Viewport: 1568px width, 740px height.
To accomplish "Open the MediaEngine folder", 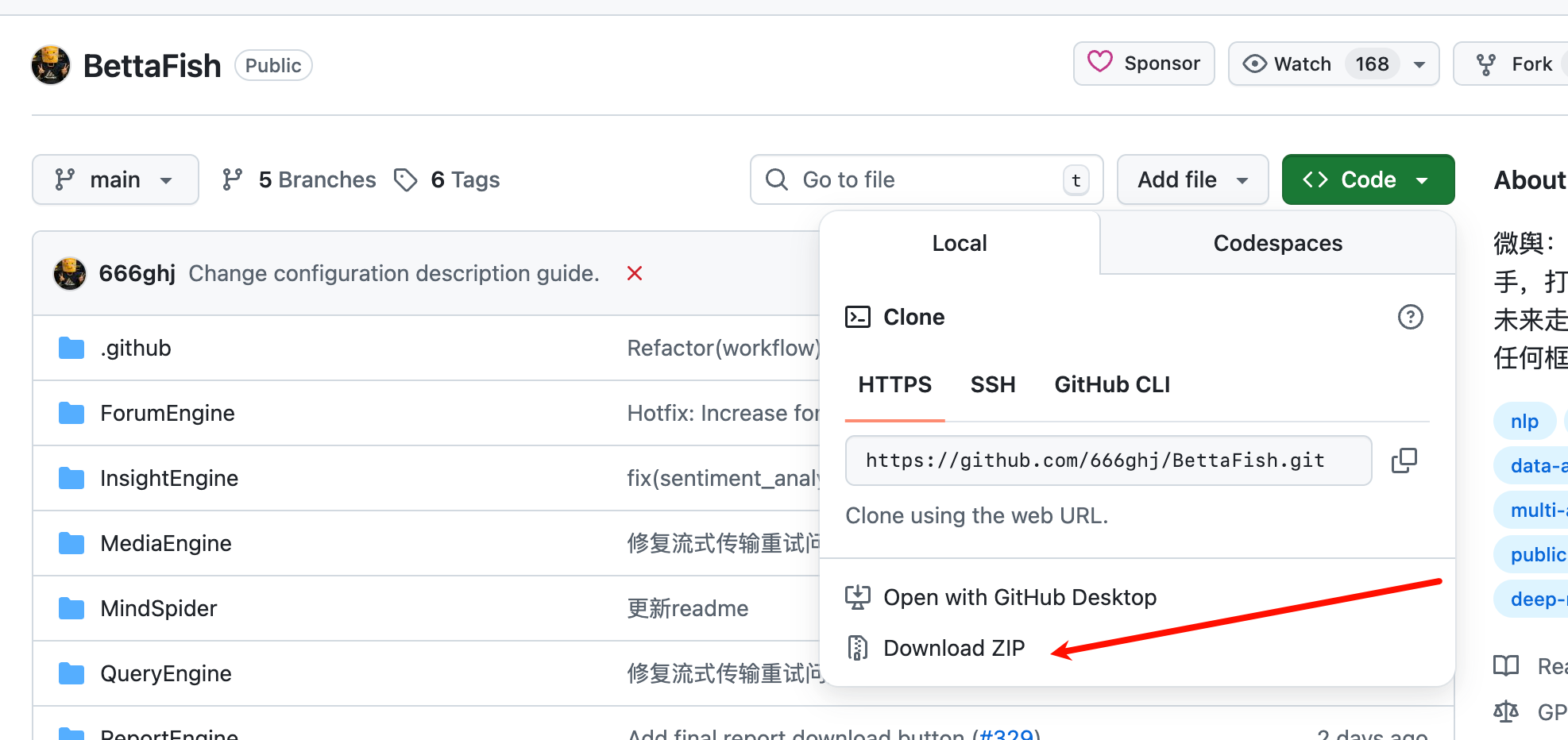I will tap(166, 543).
